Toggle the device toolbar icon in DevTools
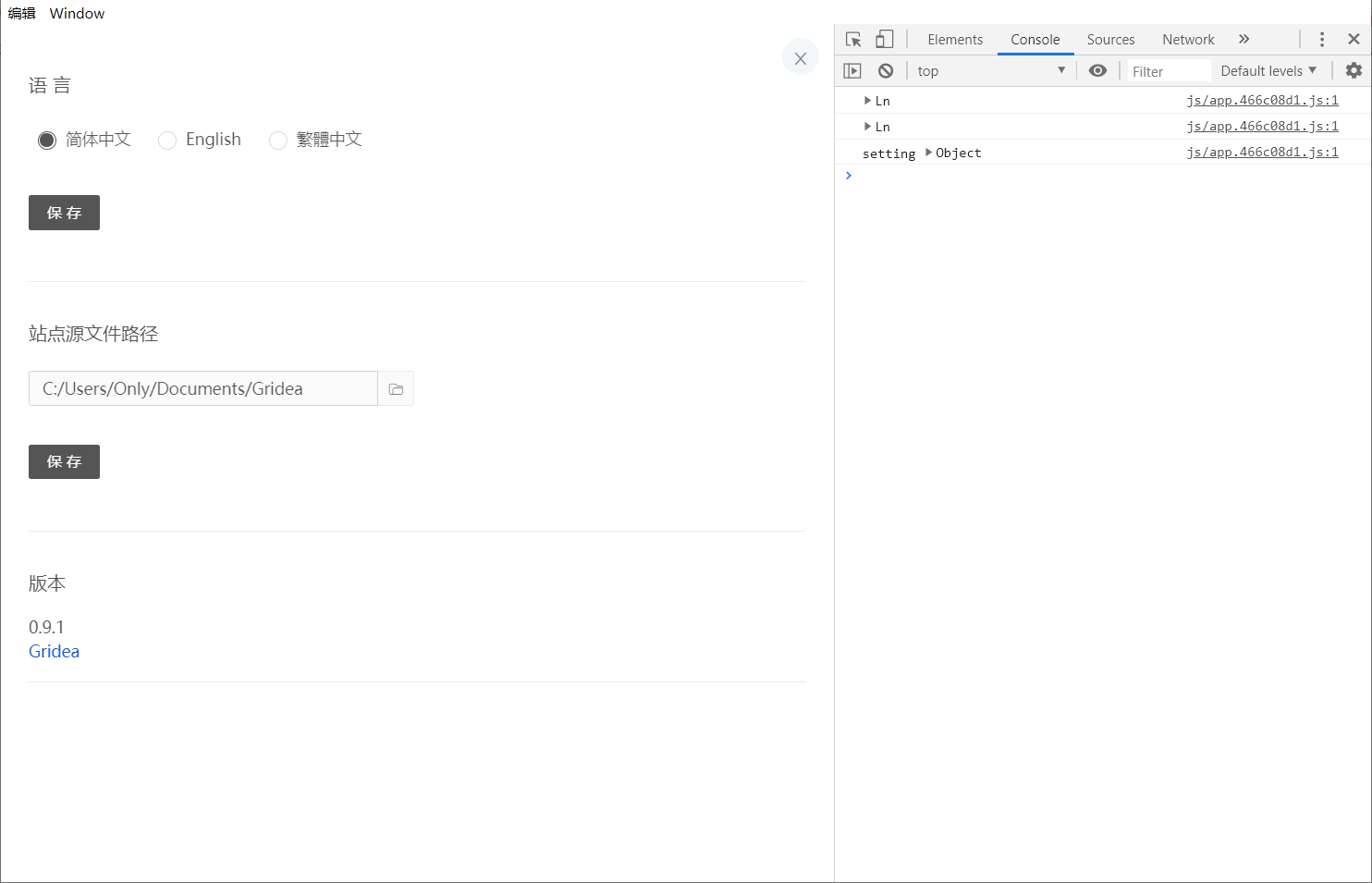This screenshot has height=883, width=1372. click(884, 39)
